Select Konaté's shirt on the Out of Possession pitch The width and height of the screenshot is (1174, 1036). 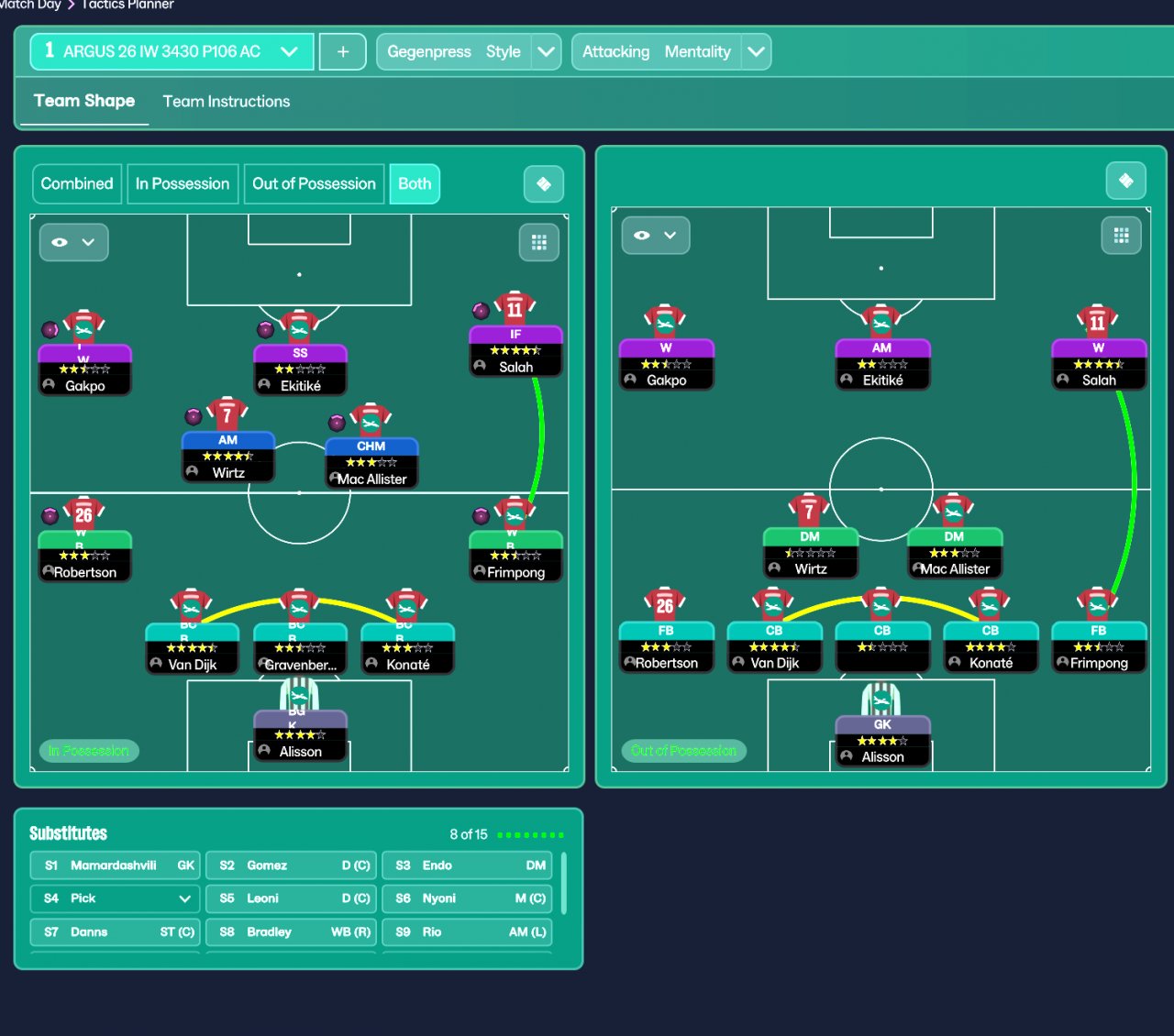(990, 604)
